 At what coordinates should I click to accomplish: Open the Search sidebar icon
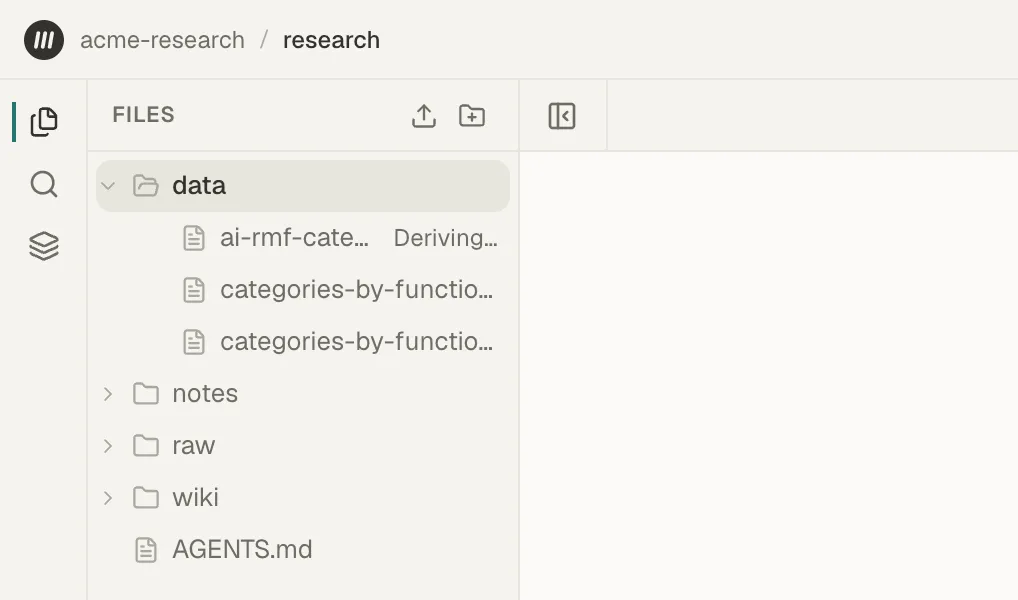point(43,184)
